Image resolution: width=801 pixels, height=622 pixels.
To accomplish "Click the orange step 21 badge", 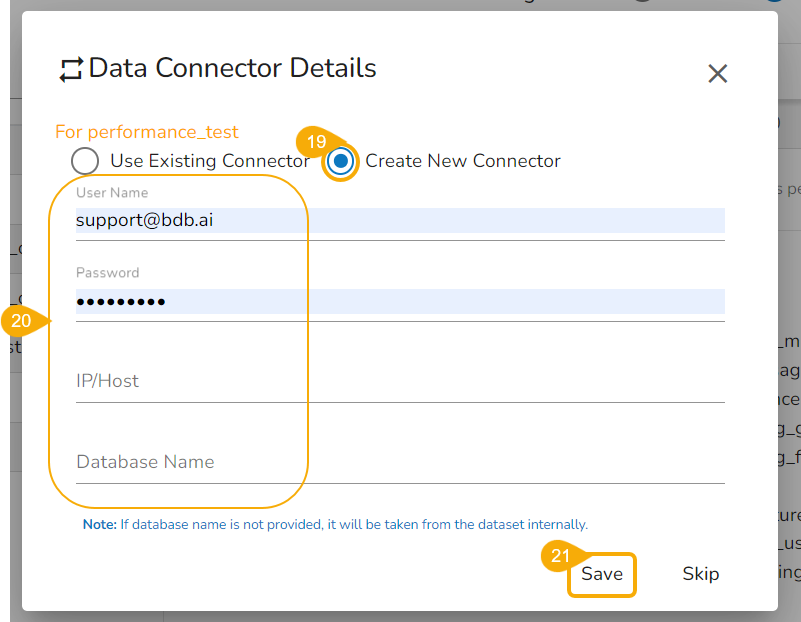I will click(560, 555).
